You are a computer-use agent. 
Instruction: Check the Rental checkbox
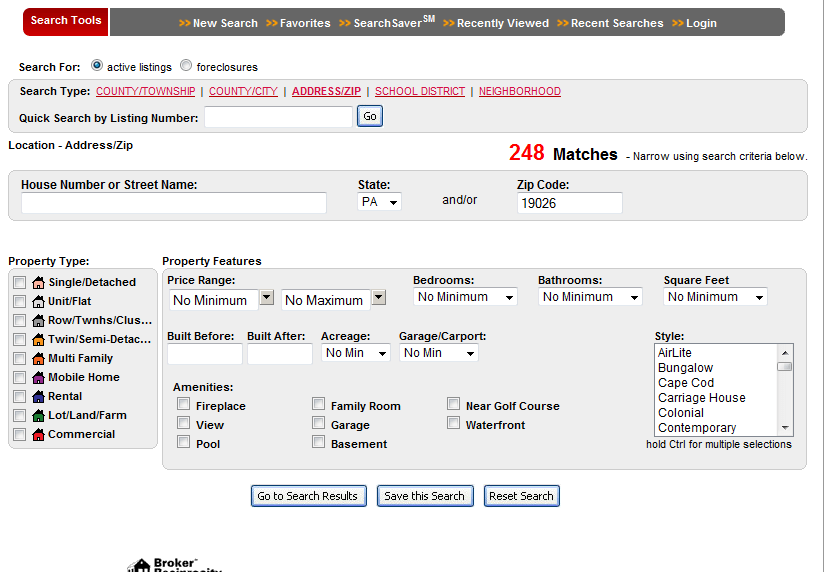(19, 396)
